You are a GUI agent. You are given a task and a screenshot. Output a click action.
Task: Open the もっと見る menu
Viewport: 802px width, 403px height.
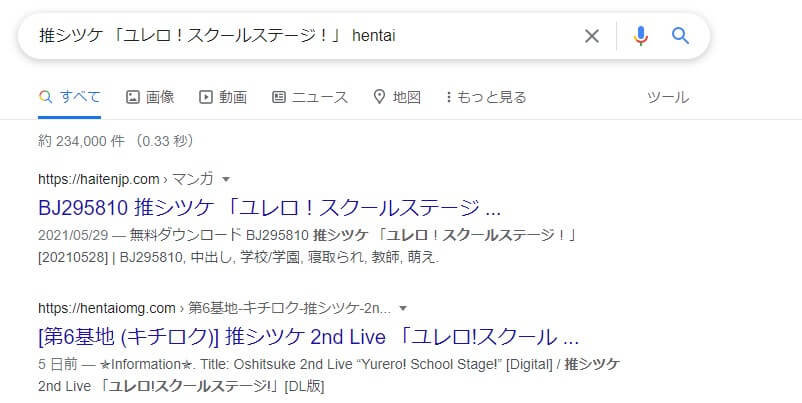[x=486, y=97]
